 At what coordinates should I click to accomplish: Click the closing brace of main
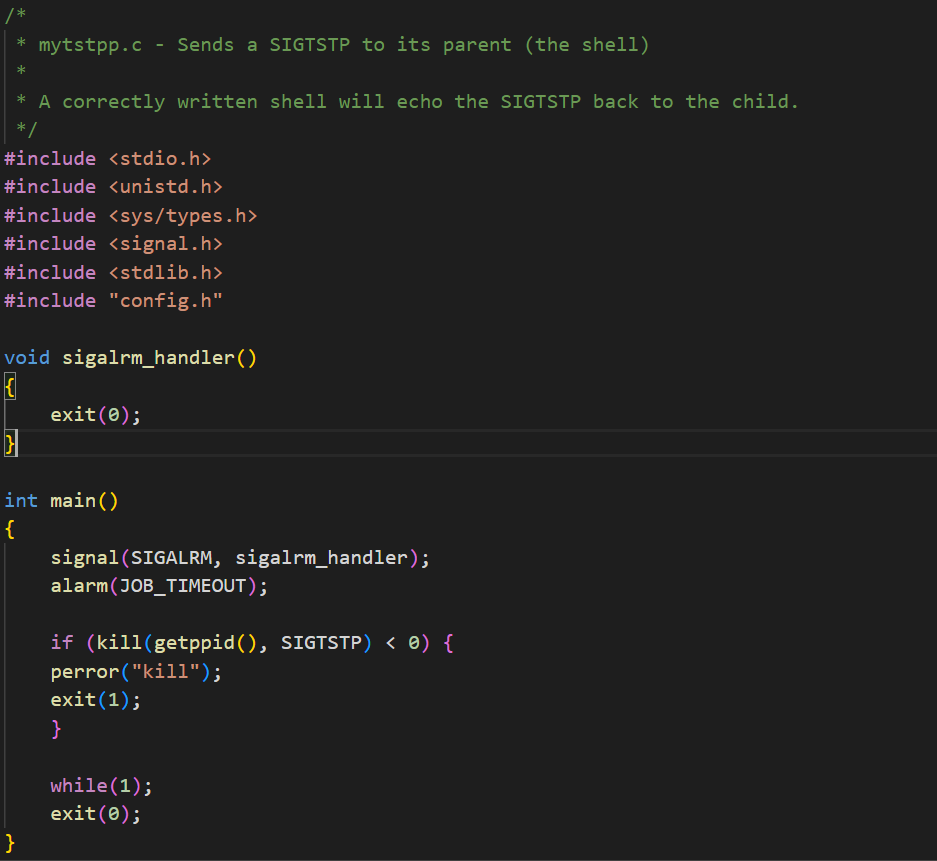click(x=10, y=842)
